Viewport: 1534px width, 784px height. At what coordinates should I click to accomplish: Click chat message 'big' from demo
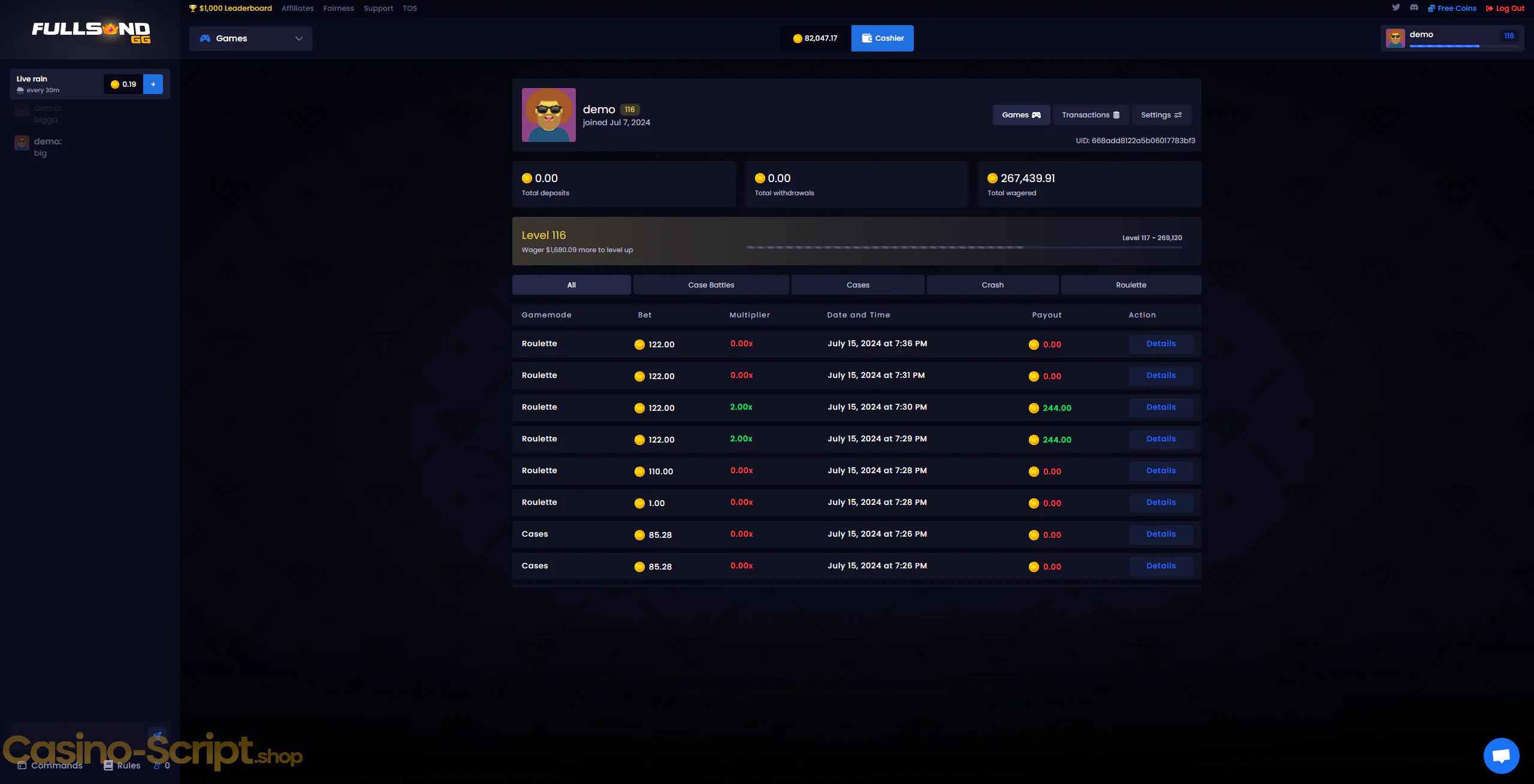40,153
